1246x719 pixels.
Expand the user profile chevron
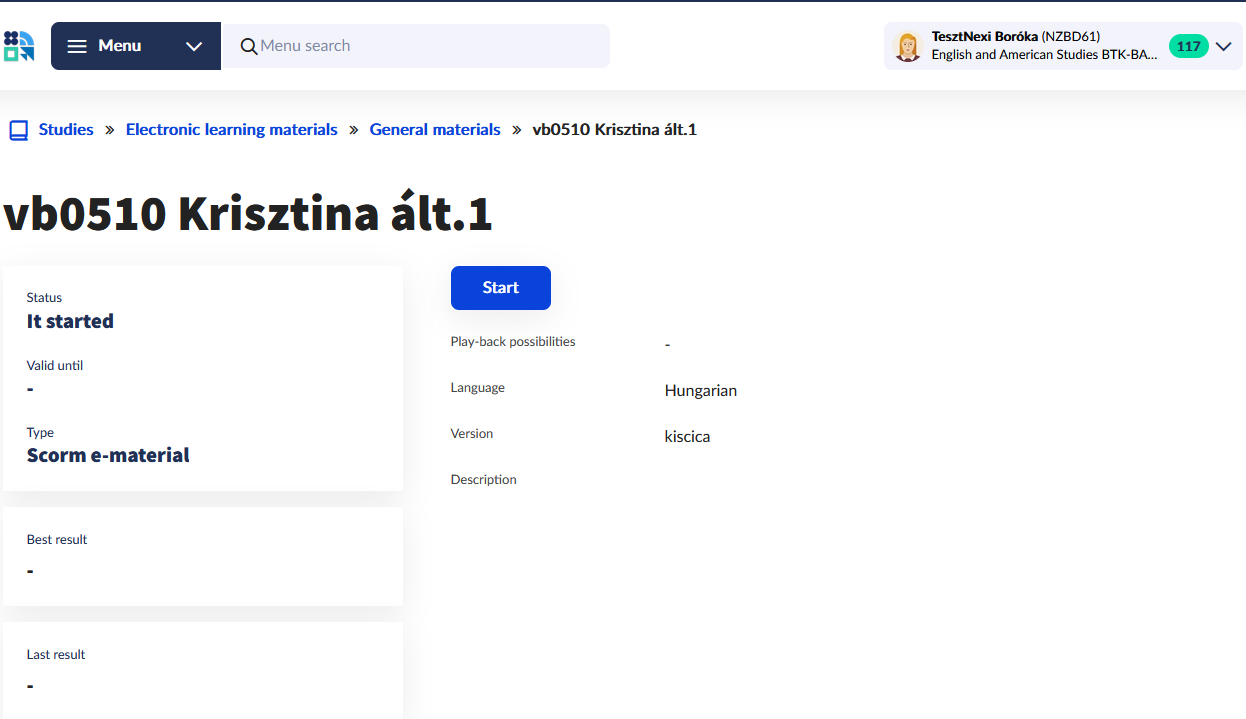click(1223, 46)
